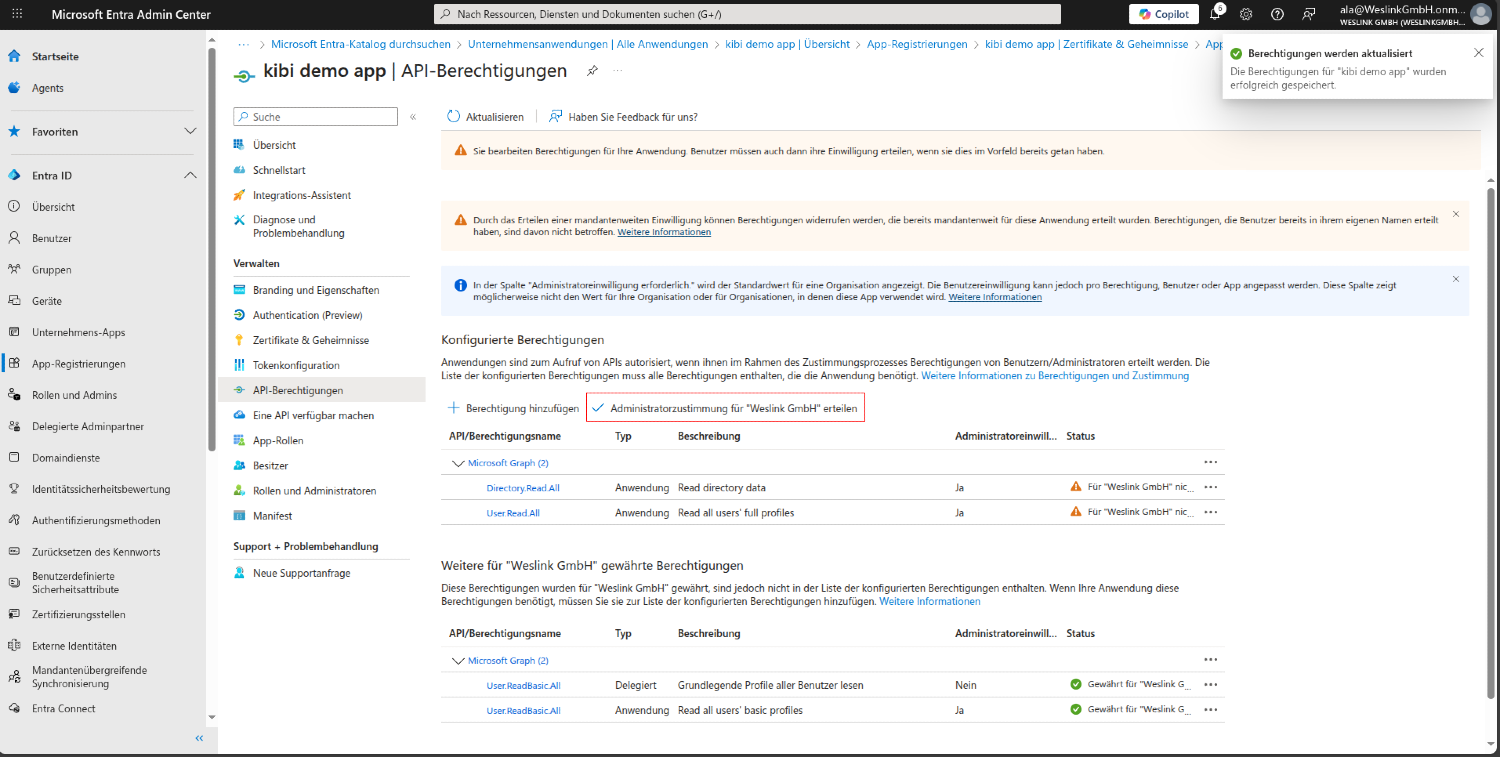Open Entra Connect in the sidebar
1500x757 pixels.
[64, 708]
